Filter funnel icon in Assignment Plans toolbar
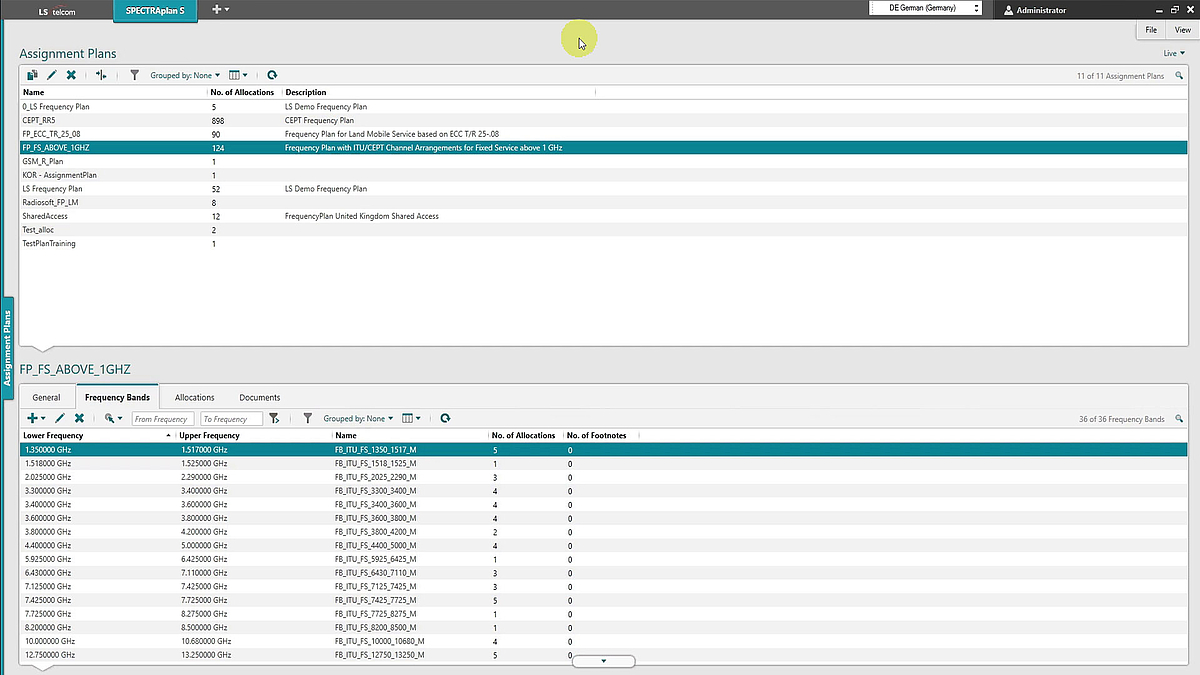The image size is (1200, 675). tap(135, 75)
